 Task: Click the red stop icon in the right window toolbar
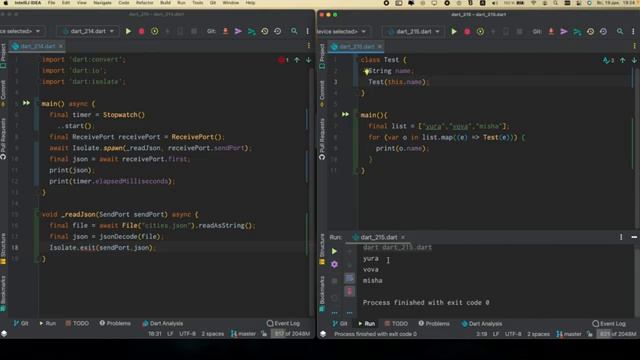coord(467,31)
